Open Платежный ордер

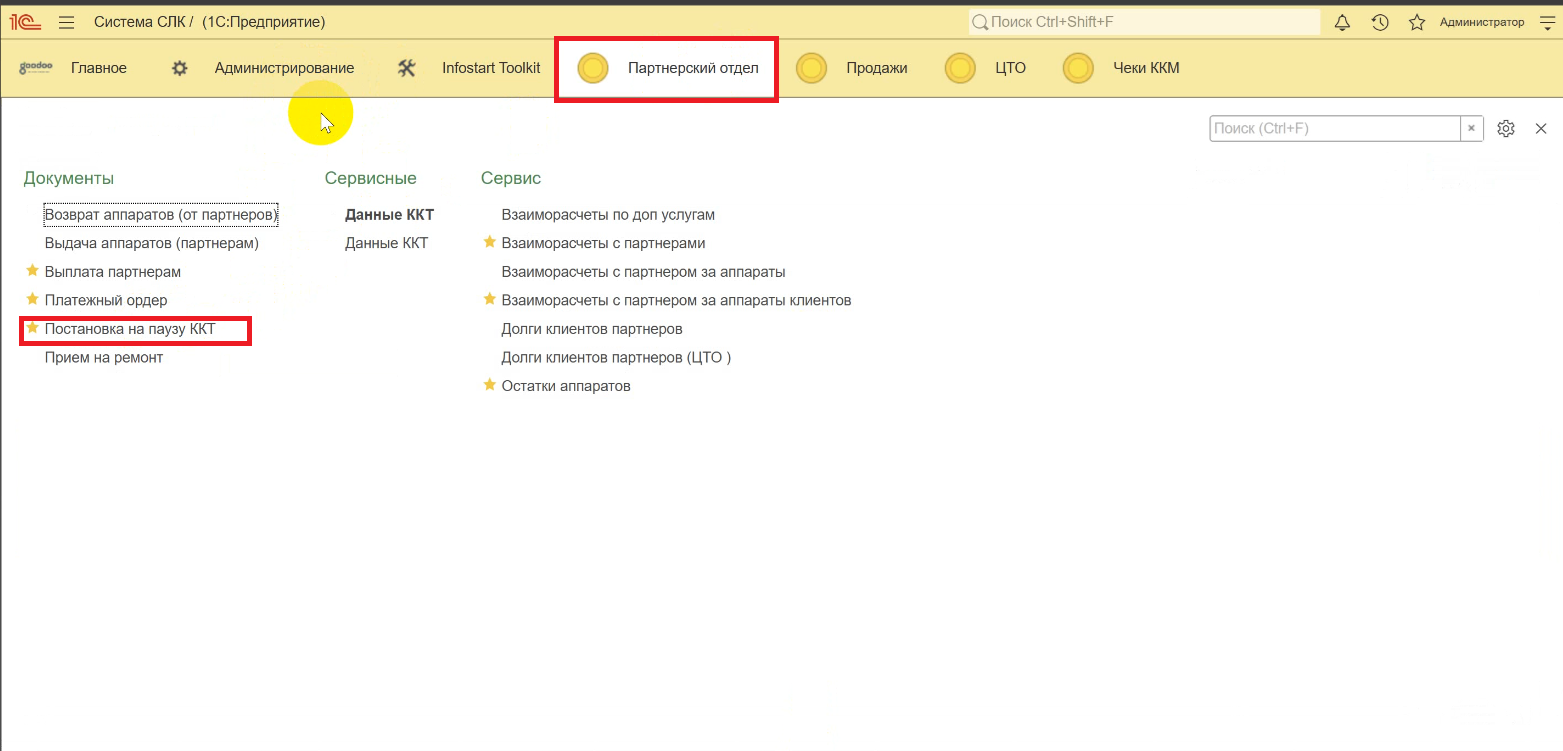pos(106,300)
